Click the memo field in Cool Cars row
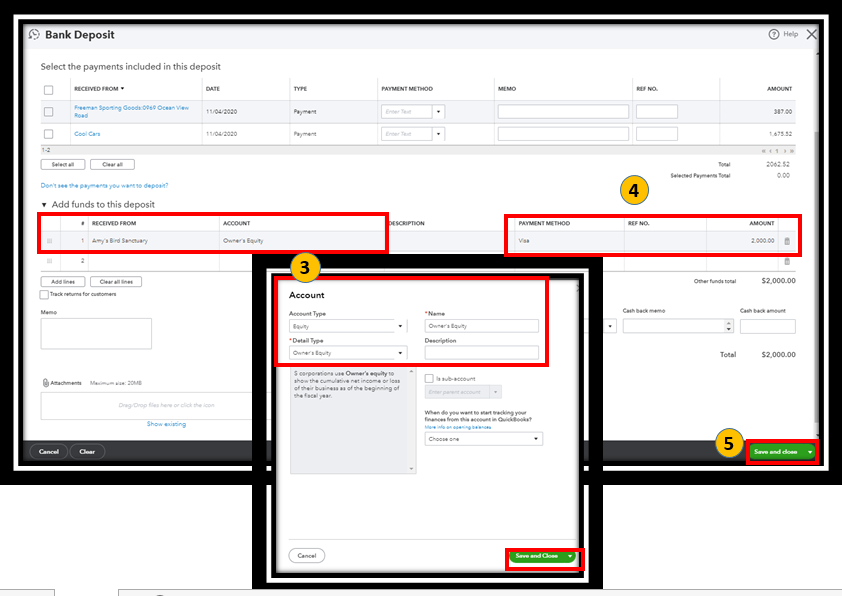 [x=563, y=134]
